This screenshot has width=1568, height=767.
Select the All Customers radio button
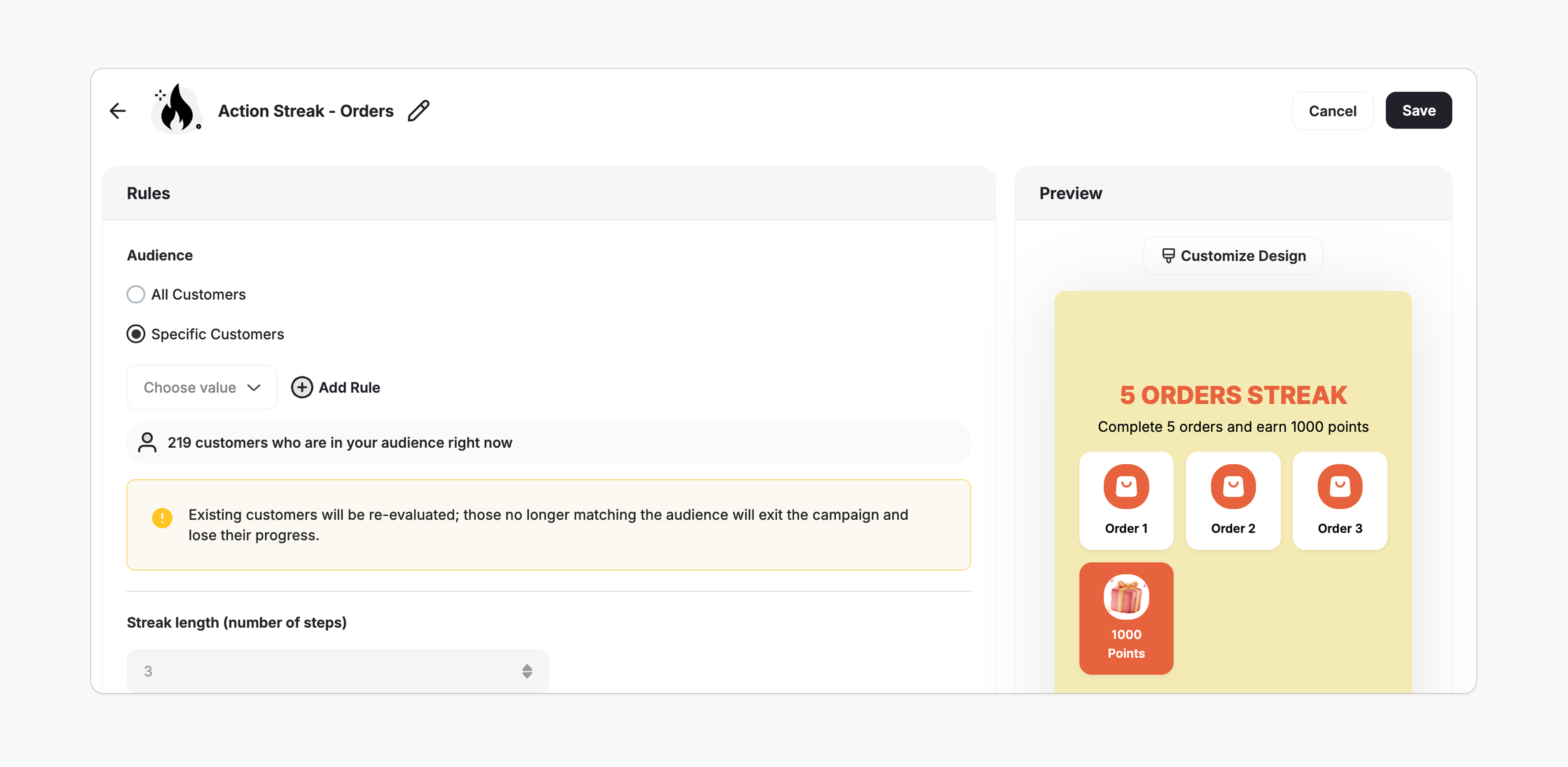pyautogui.click(x=136, y=295)
